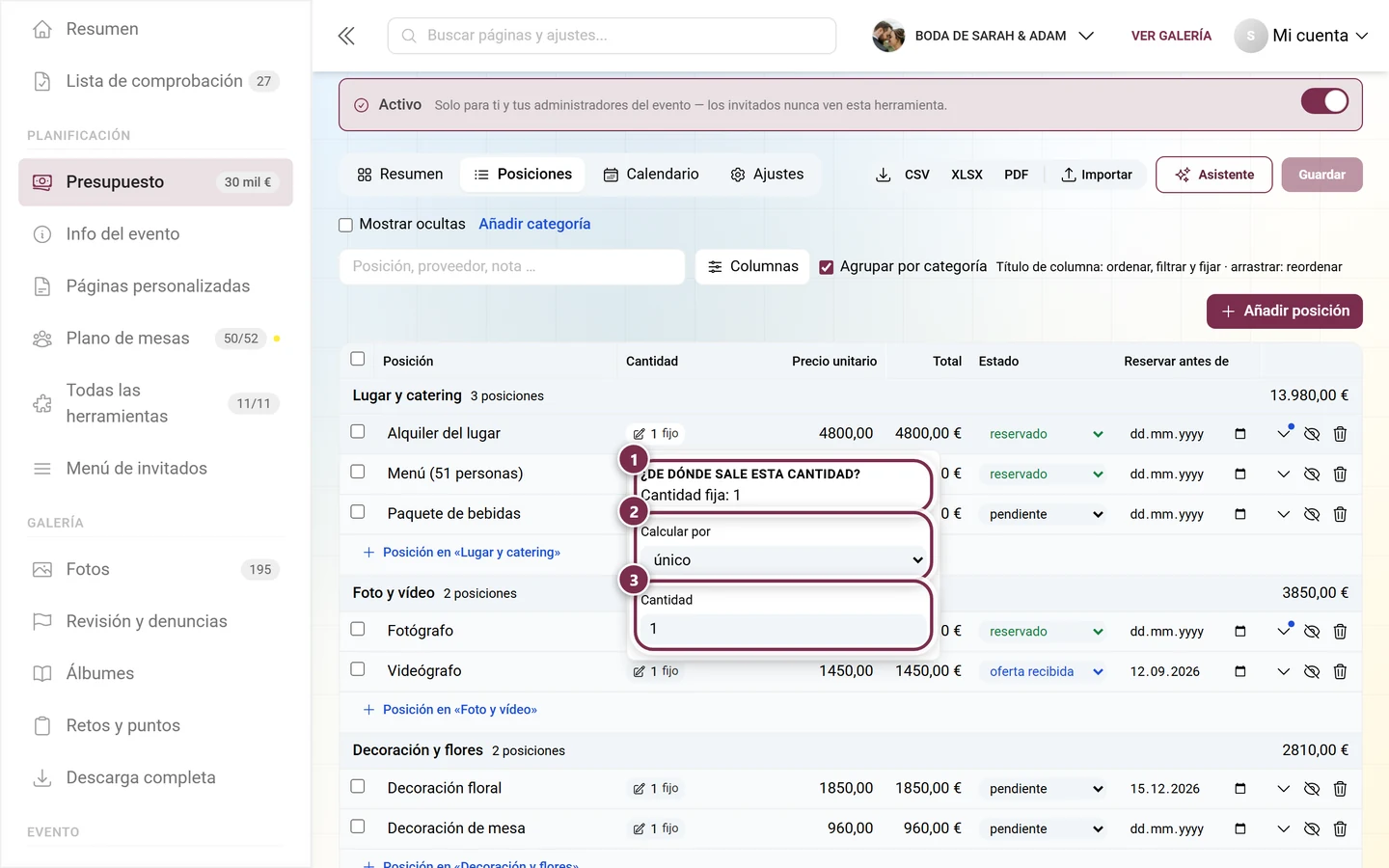Image resolution: width=1389 pixels, height=868 pixels.
Task: Tick the Alquiler del lugar checkbox
Action: click(x=358, y=431)
